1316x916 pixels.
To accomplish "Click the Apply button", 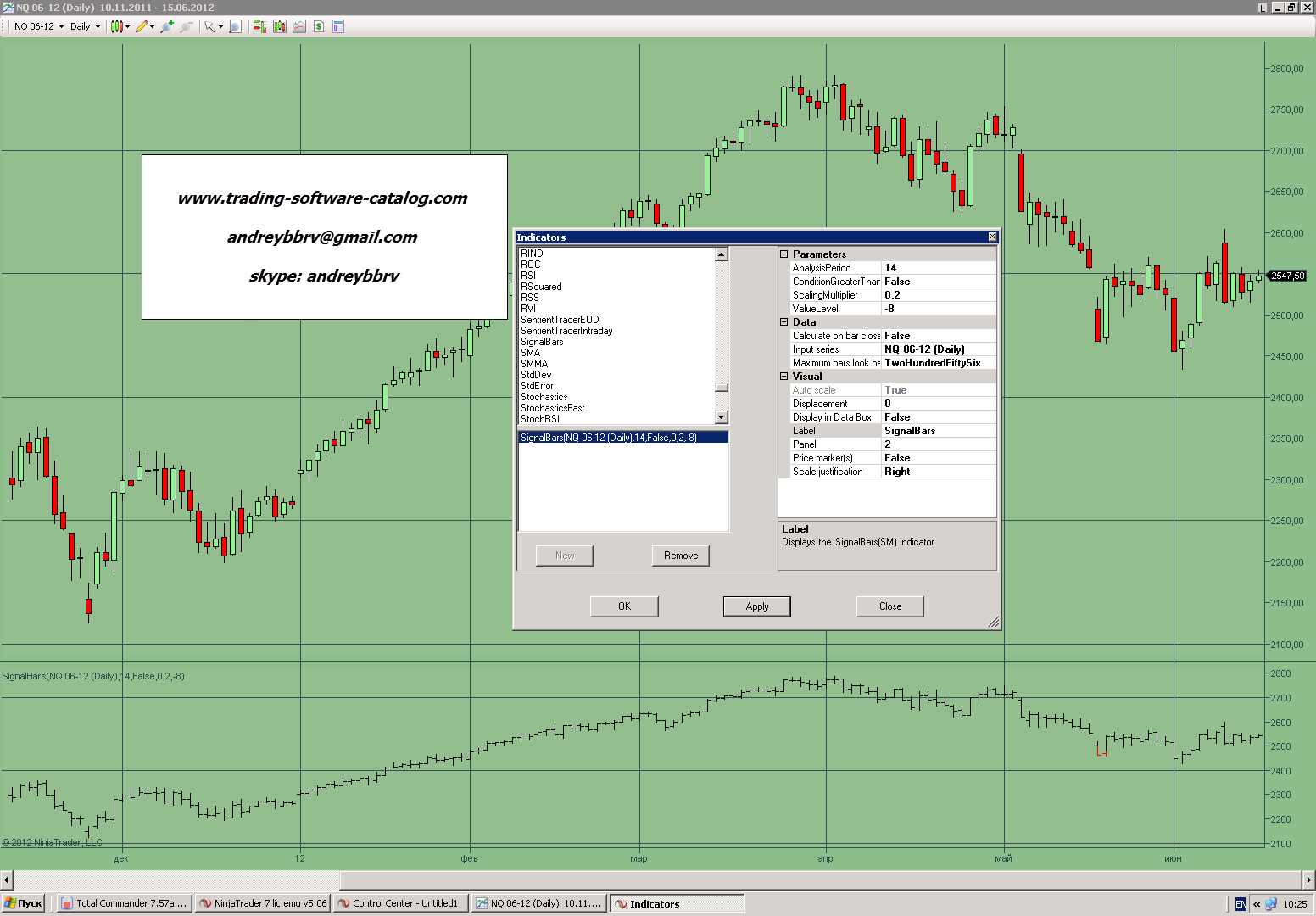I will (x=756, y=606).
